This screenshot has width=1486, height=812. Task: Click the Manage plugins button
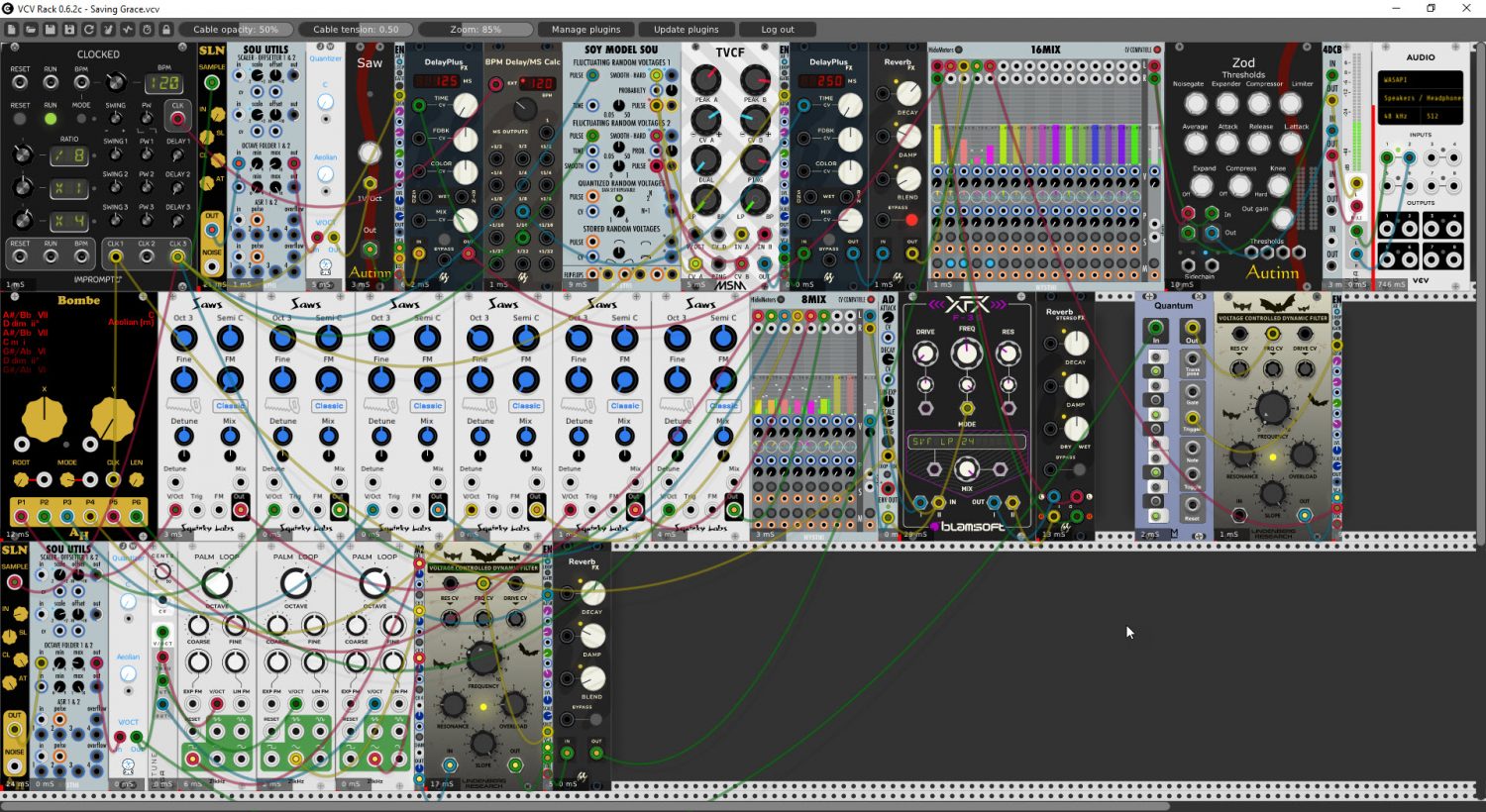pos(585,30)
